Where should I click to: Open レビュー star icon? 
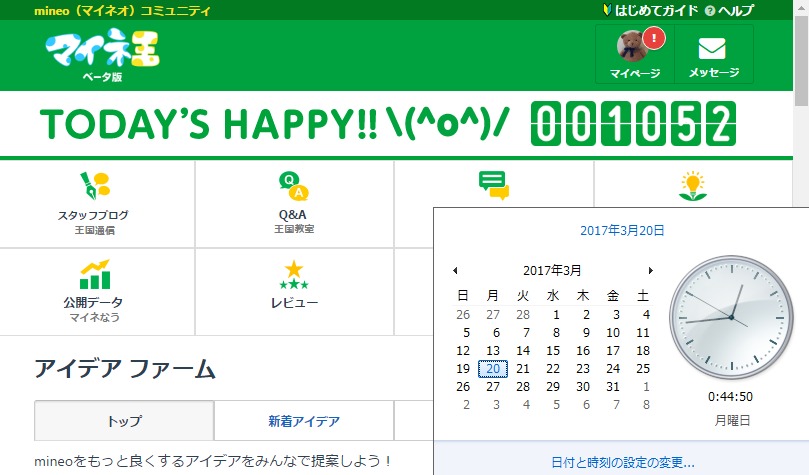[294, 275]
